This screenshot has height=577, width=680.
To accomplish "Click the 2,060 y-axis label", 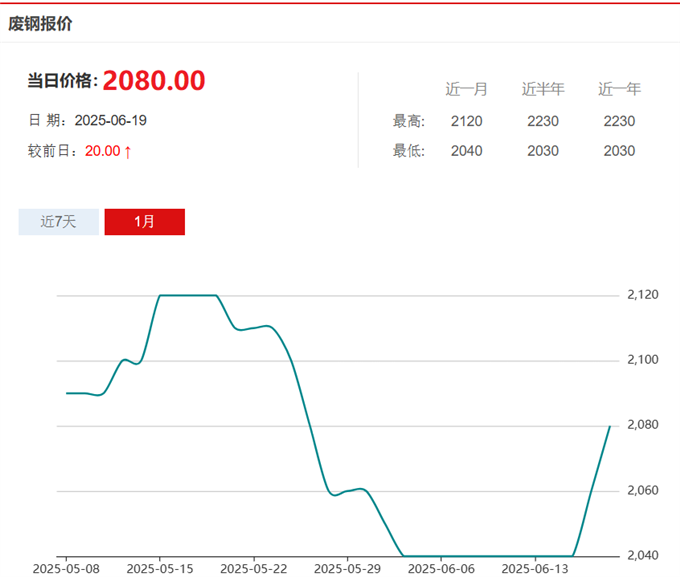I will [x=642, y=491].
